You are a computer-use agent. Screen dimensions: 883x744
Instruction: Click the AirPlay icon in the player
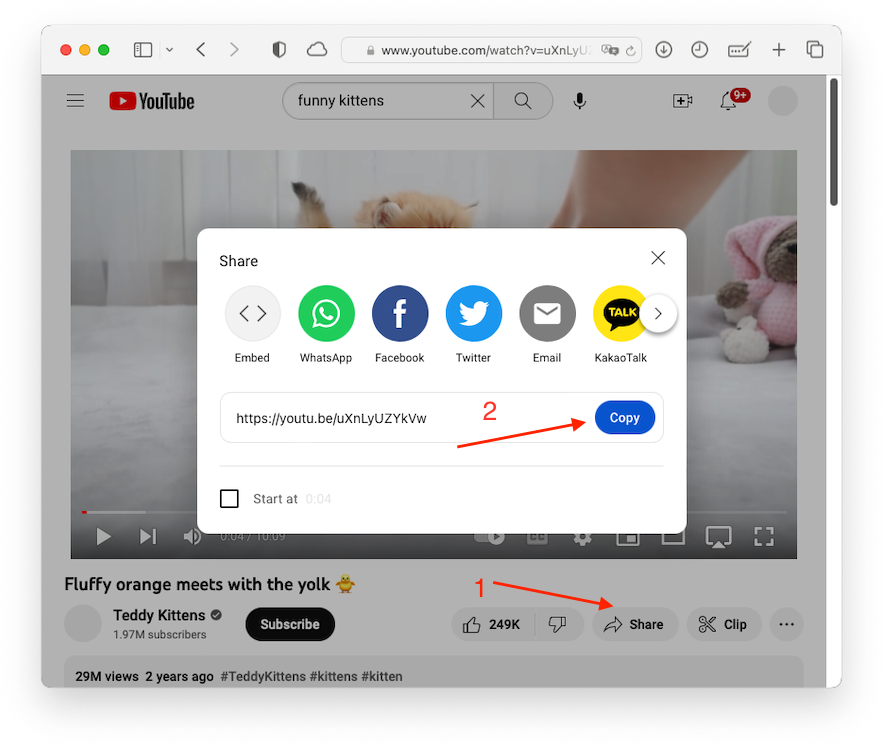[719, 537]
